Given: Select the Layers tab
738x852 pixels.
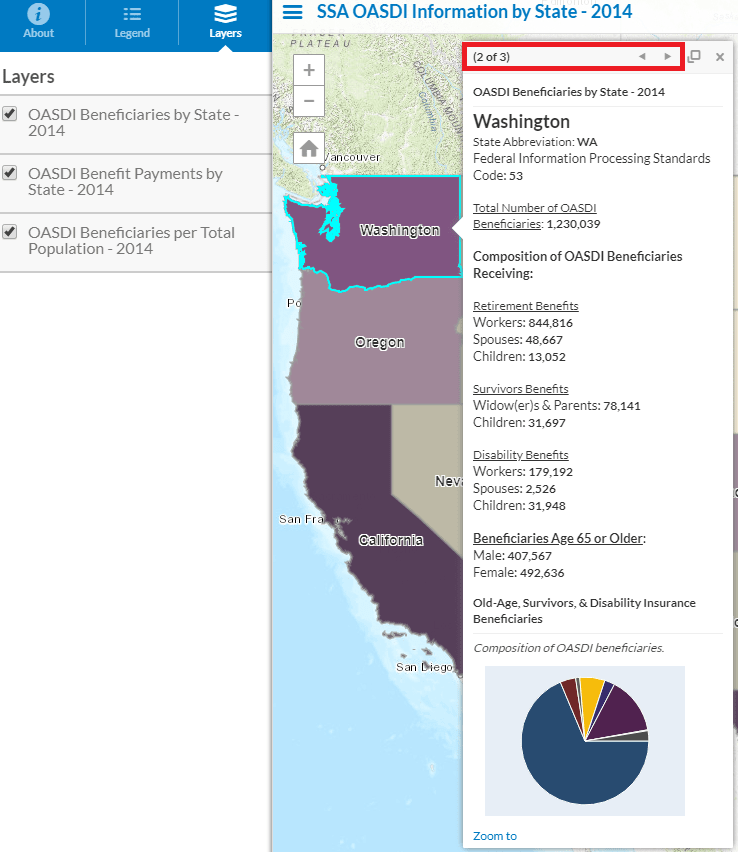Looking at the screenshot, I should click(225, 22).
